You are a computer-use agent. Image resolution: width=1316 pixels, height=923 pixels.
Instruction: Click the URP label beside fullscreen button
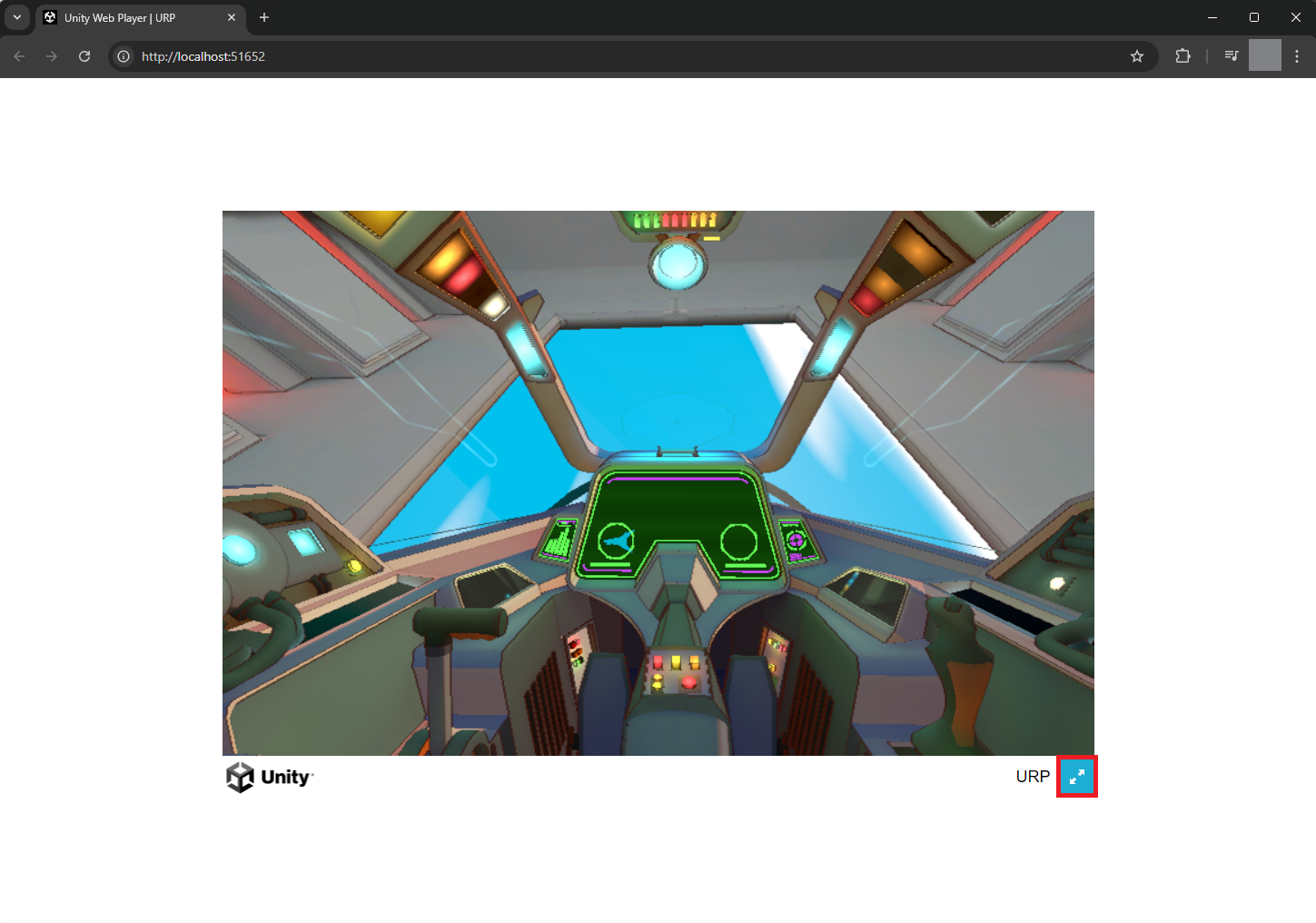1033,777
